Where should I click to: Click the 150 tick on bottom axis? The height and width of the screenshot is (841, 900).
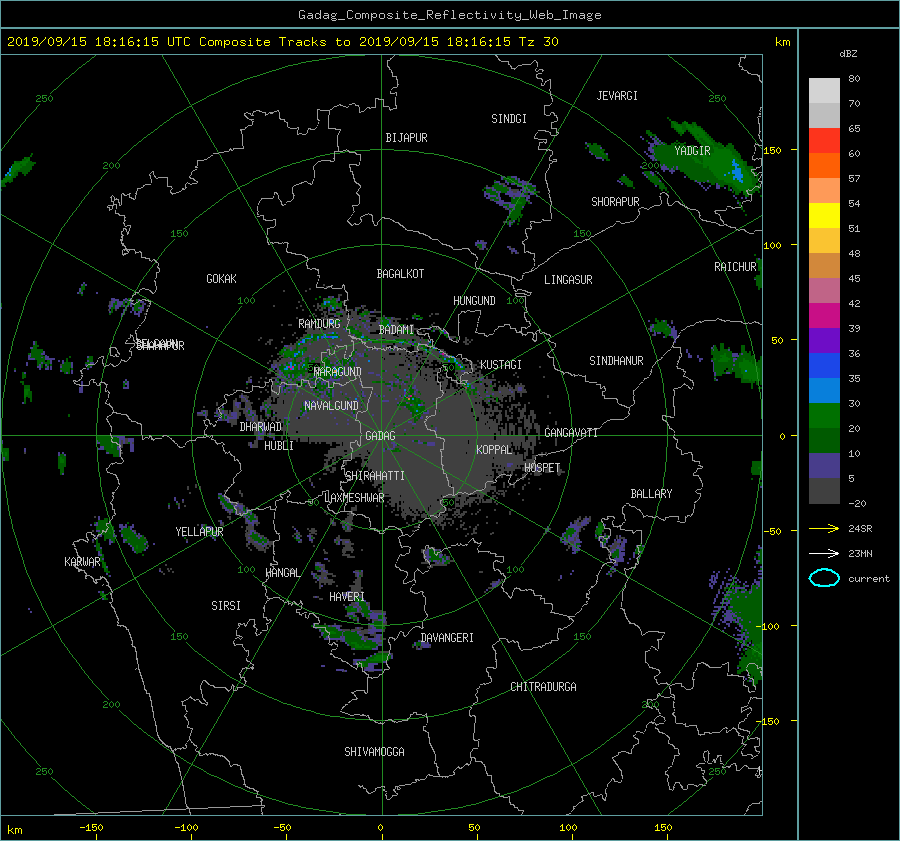[x=663, y=828]
